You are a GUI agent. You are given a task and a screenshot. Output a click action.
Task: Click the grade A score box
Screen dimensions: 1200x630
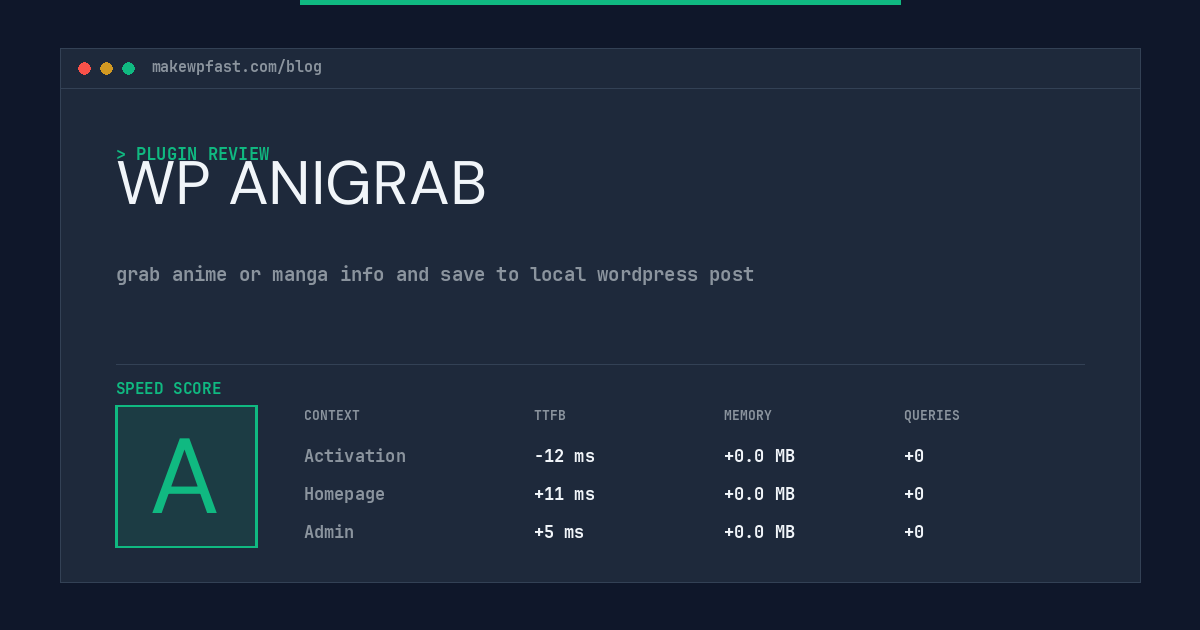click(186, 476)
